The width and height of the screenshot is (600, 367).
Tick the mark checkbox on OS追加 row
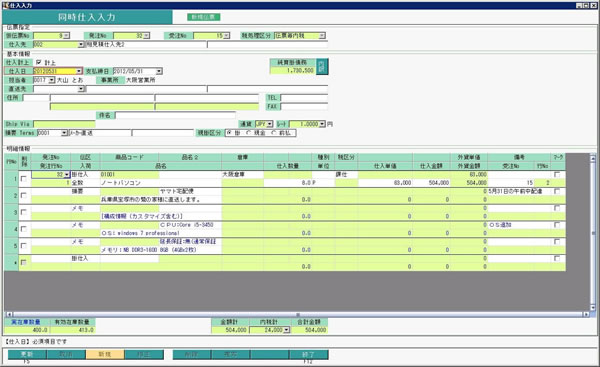pyautogui.click(x=557, y=225)
